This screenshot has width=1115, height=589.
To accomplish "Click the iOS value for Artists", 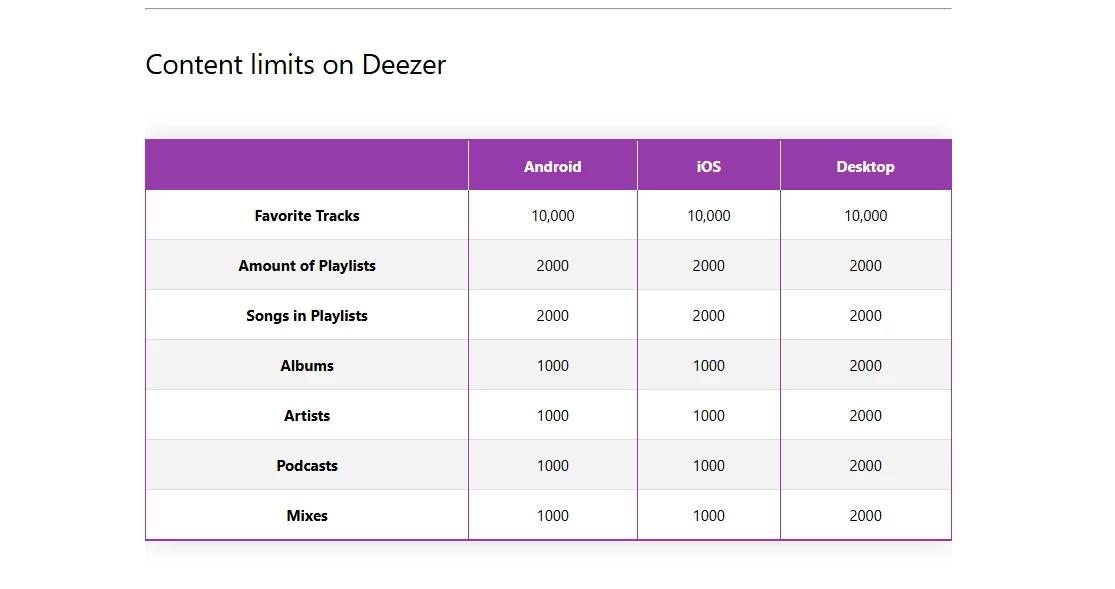I will click(708, 416).
